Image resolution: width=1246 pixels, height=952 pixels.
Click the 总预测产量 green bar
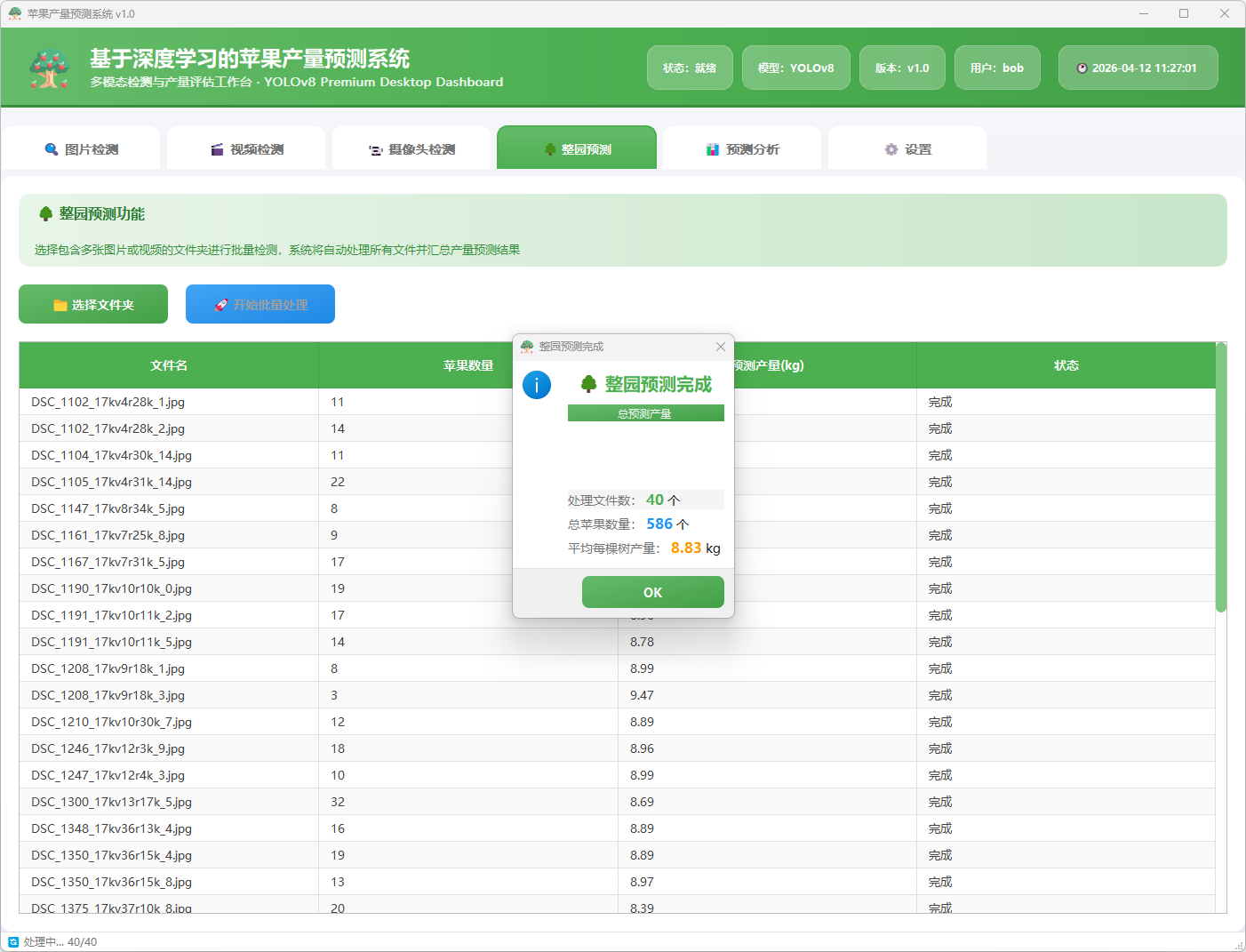[645, 413]
